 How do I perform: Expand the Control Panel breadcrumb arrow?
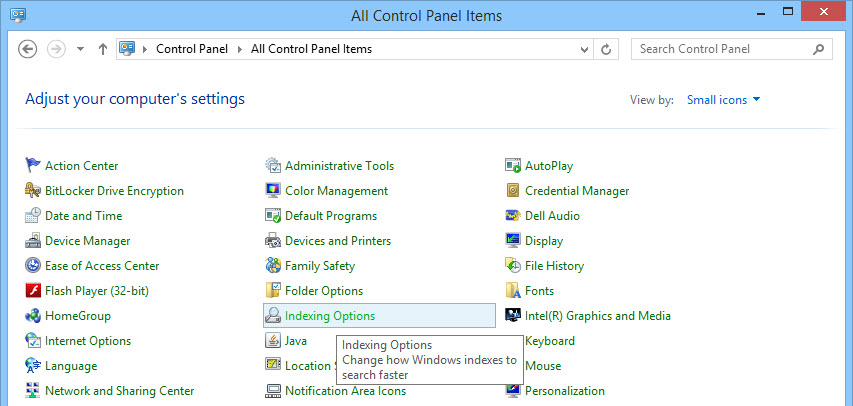(239, 49)
